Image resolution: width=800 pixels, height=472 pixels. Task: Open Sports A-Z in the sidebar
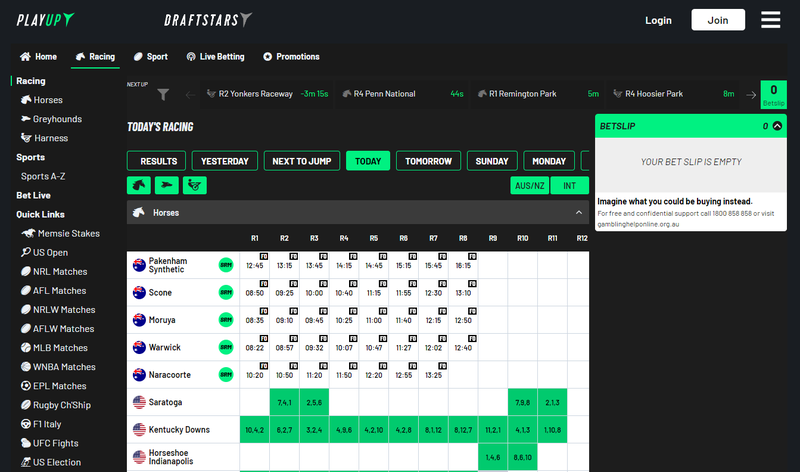coord(43,176)
